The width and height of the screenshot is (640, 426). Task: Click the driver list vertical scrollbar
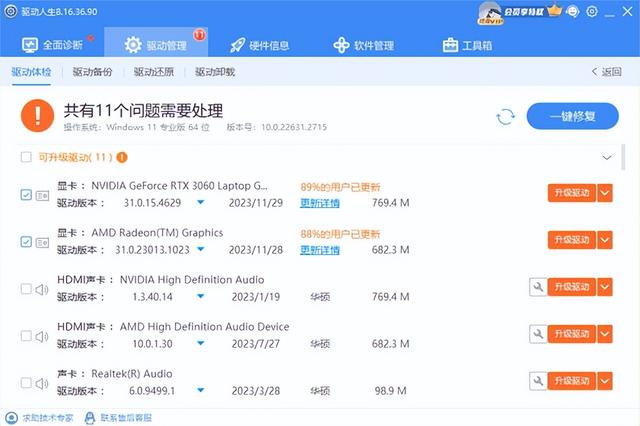tap(623, 157)
